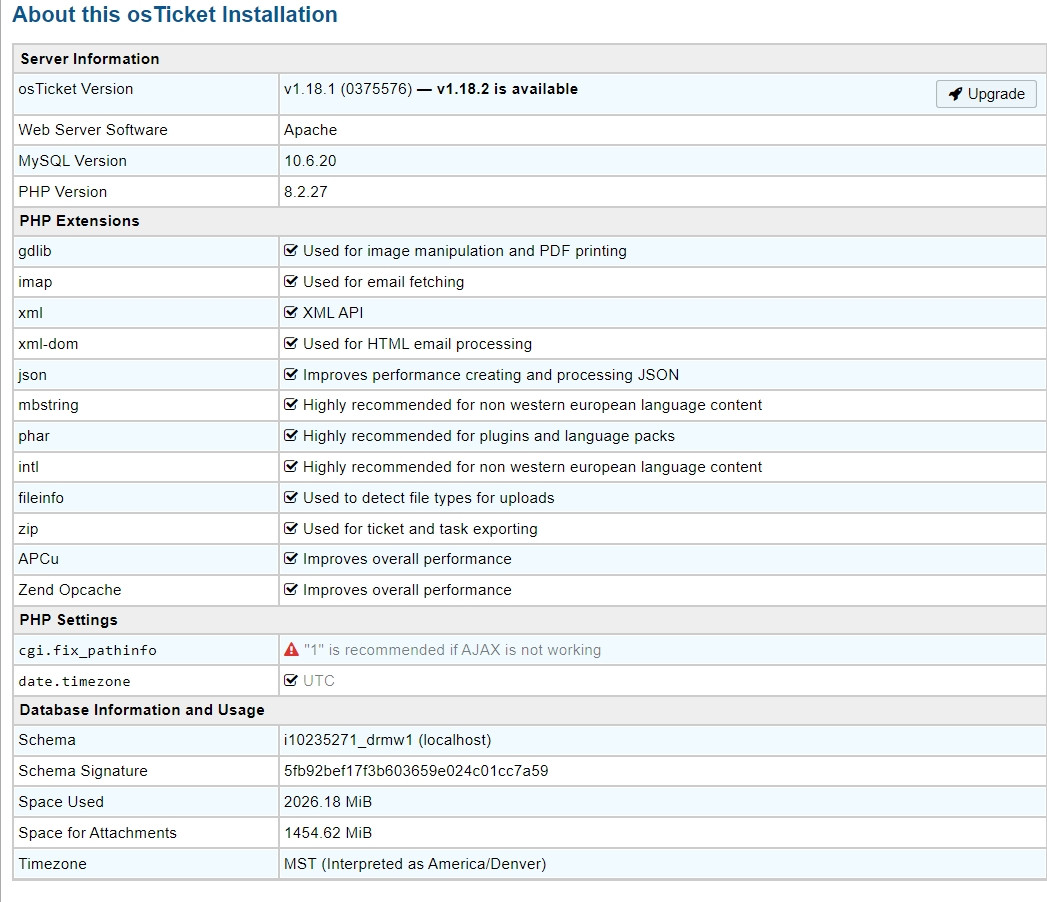Click the 'About this osTicket Installation' heading
This screenshot has width=1047, height=902.
click(175, 15)
